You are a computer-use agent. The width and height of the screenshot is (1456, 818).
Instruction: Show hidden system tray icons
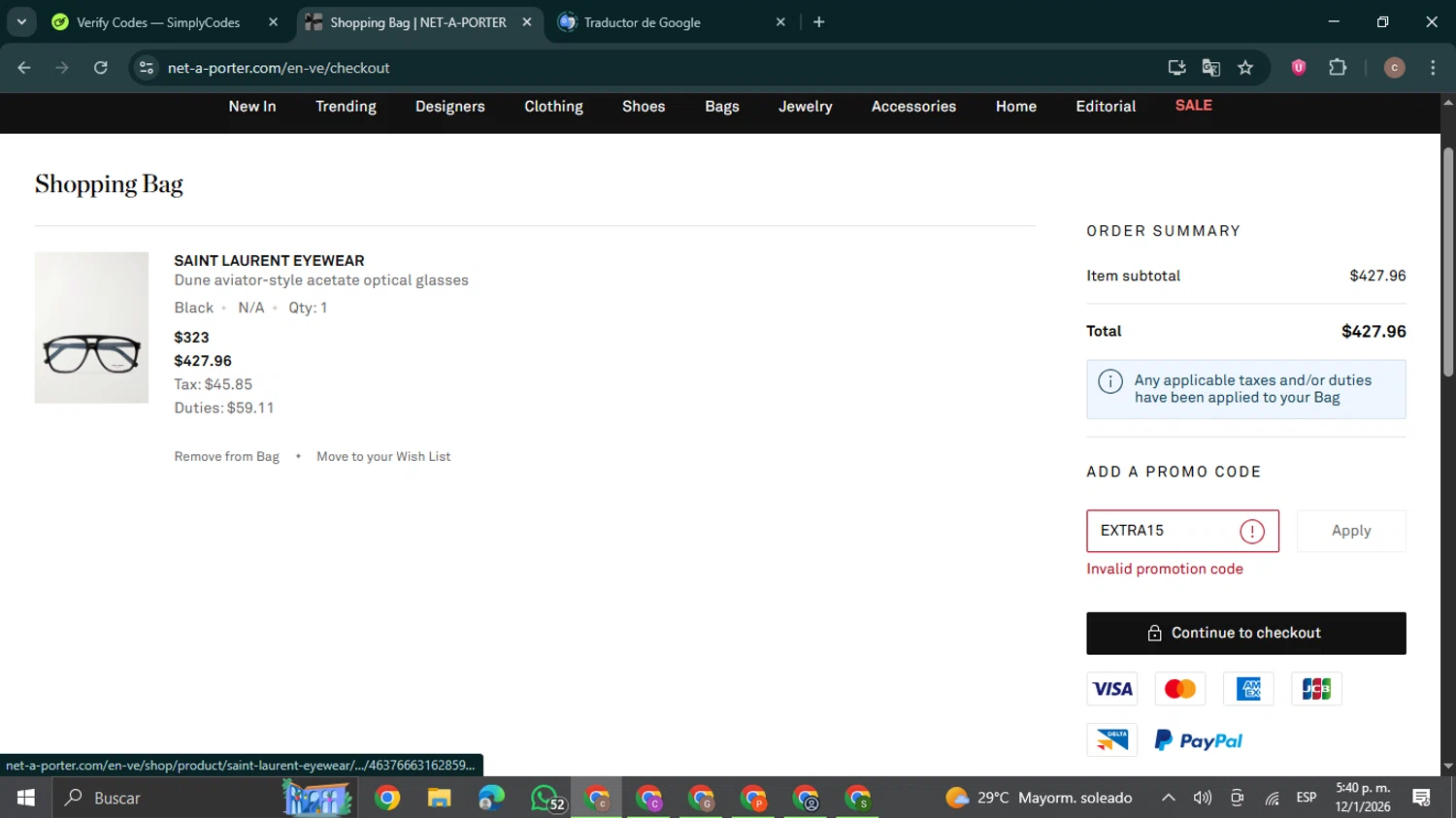pos(1169,798)
